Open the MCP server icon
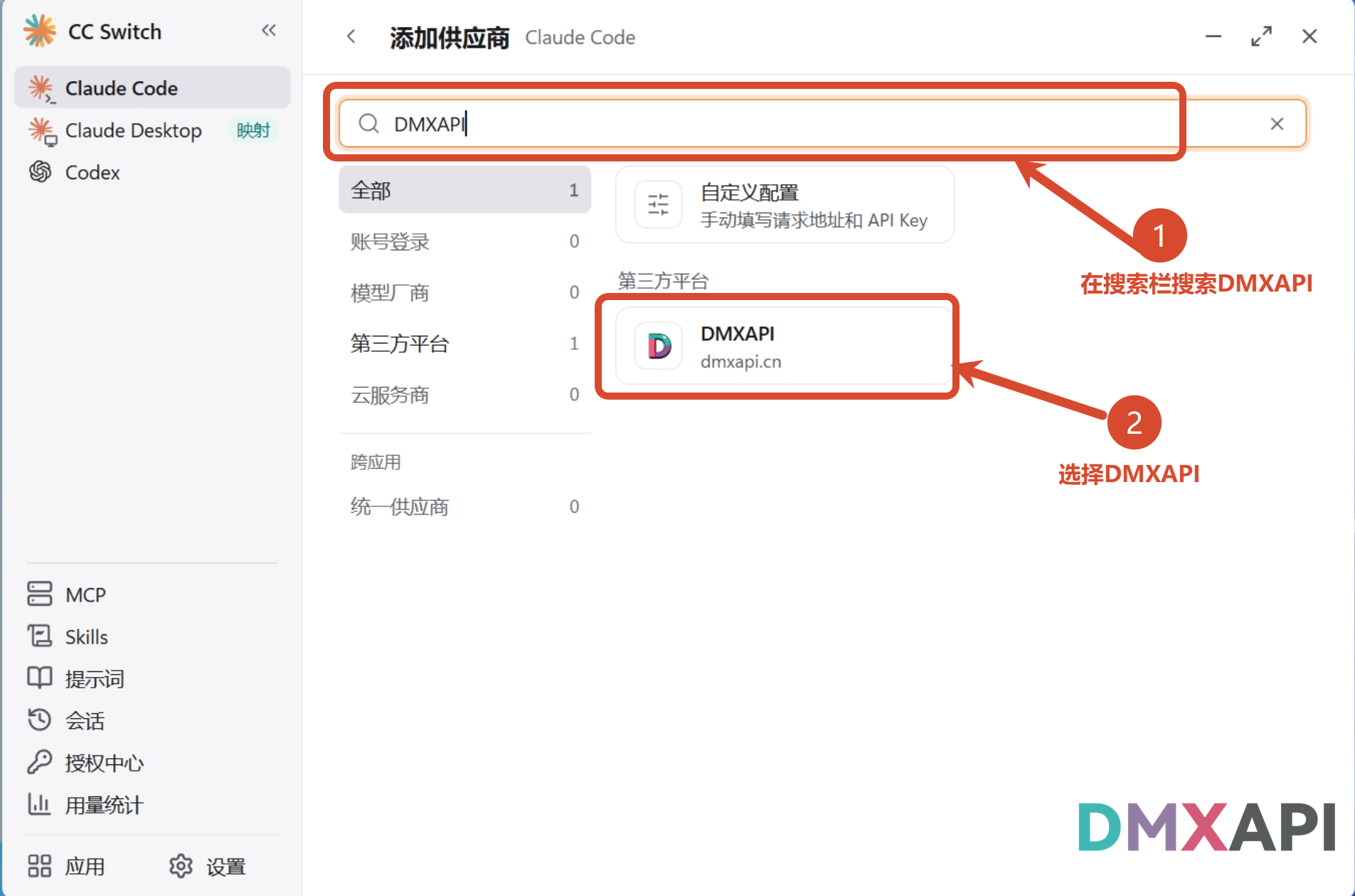The height and width of the screenshot is (896, 1355). point(40,594)
